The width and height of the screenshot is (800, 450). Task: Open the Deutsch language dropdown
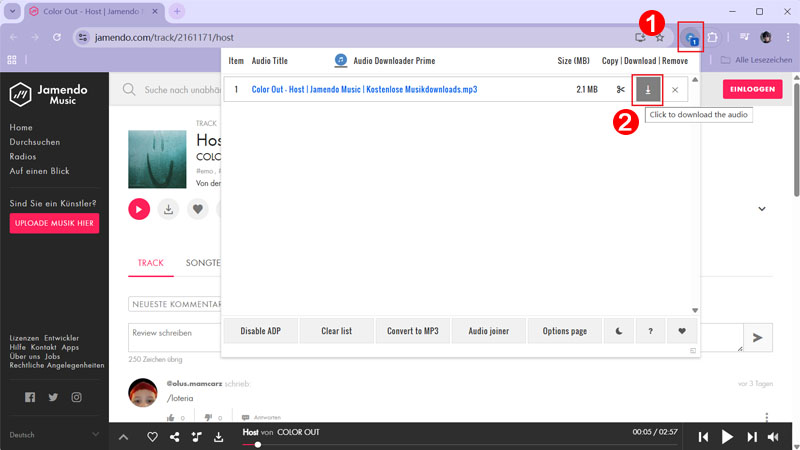(54, 435)
